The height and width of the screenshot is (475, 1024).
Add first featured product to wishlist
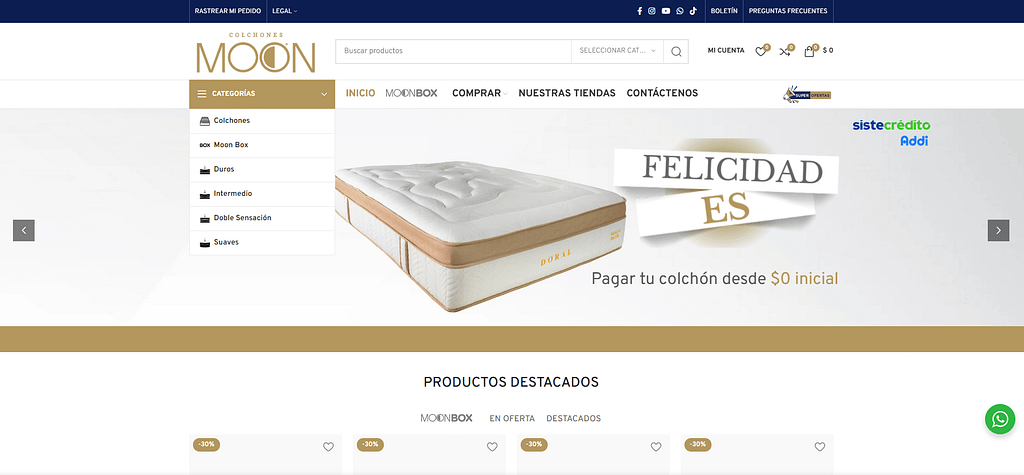[x=328, y=447]
